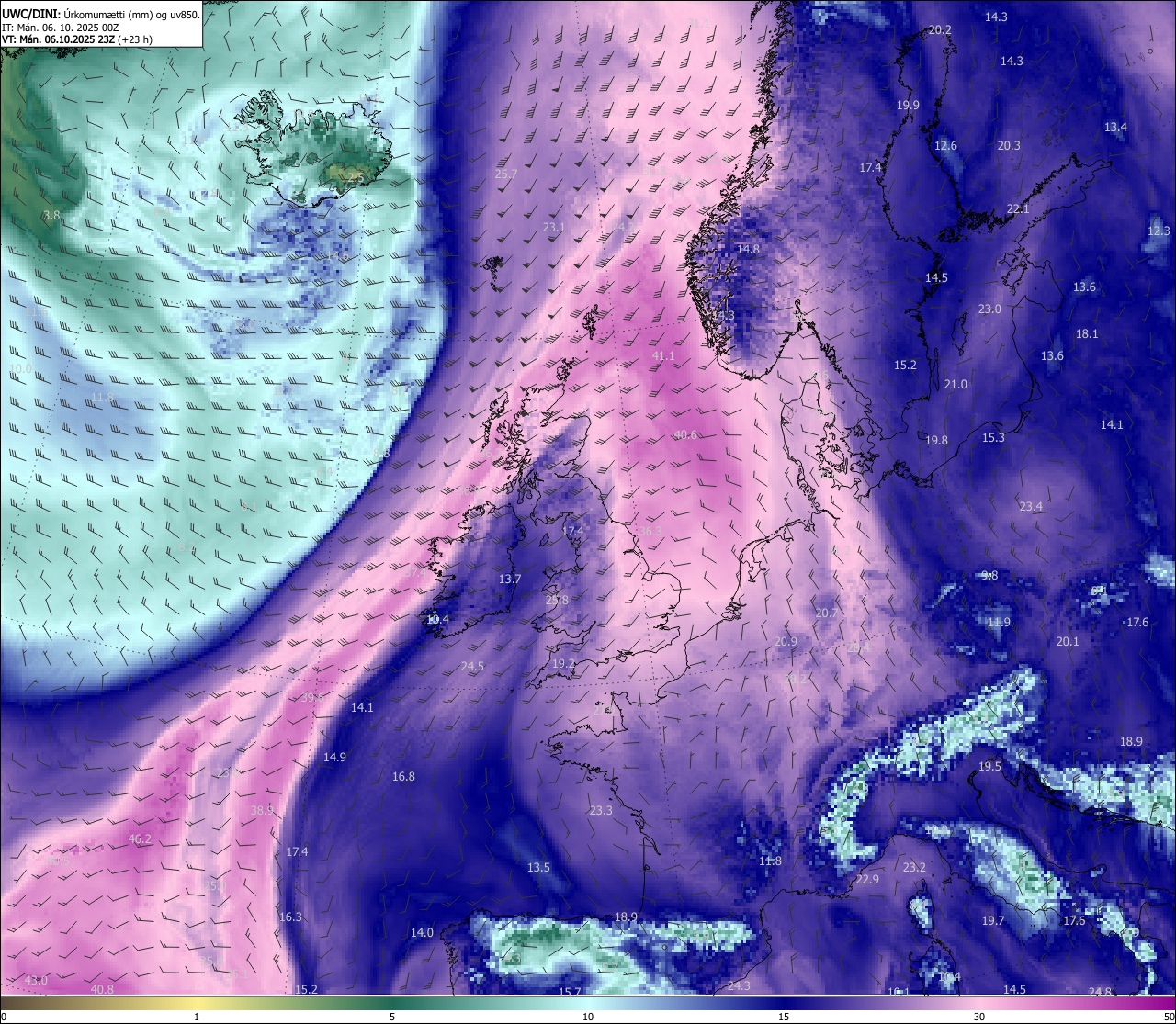
Task: Click the 13.4 value label
Action: coord(1115,127)
